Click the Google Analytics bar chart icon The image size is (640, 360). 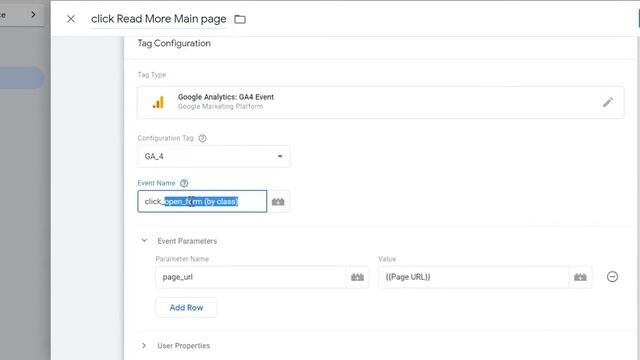click(158, 102)
